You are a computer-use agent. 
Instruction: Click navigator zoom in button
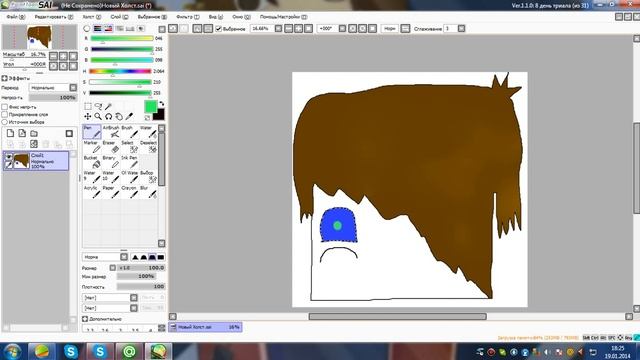(x=63, y=56)
